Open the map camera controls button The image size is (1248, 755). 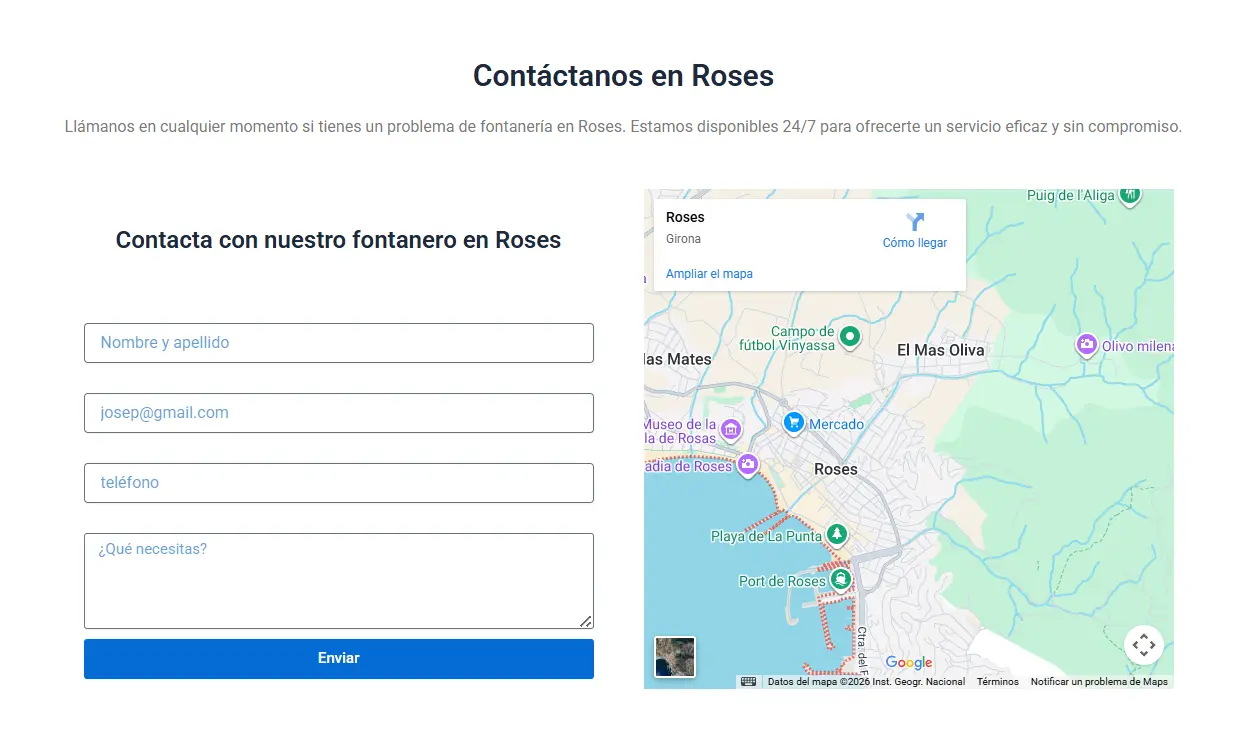tap(1143, 645)
